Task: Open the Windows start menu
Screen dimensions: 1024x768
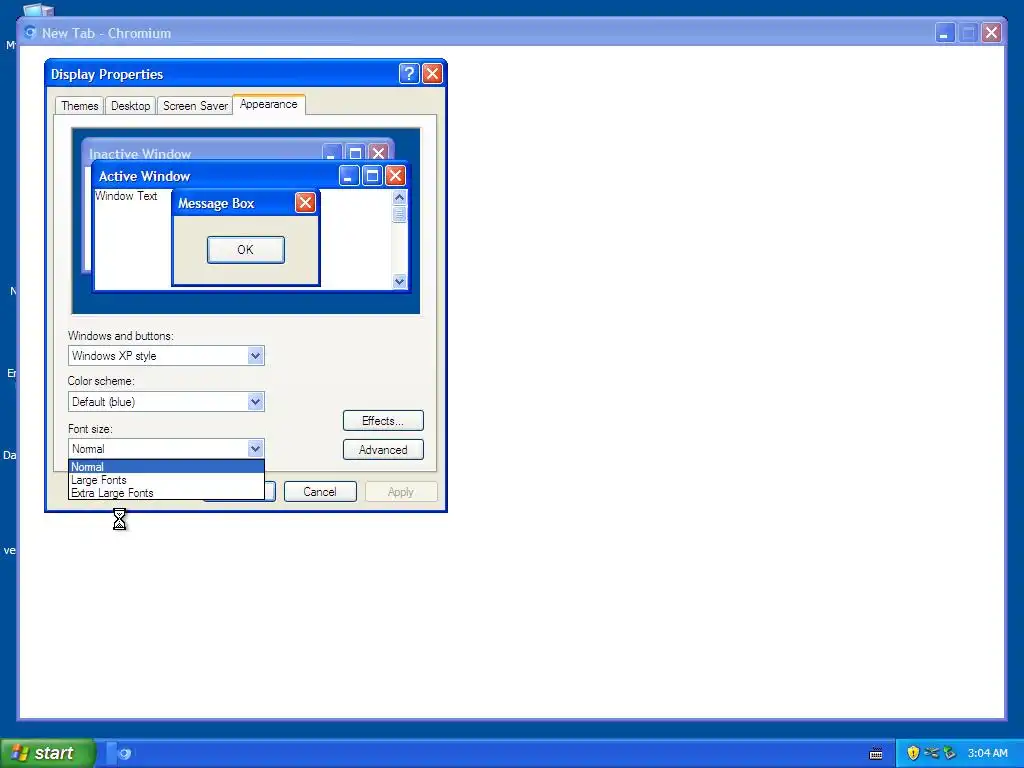Action: tap(47, 753)
